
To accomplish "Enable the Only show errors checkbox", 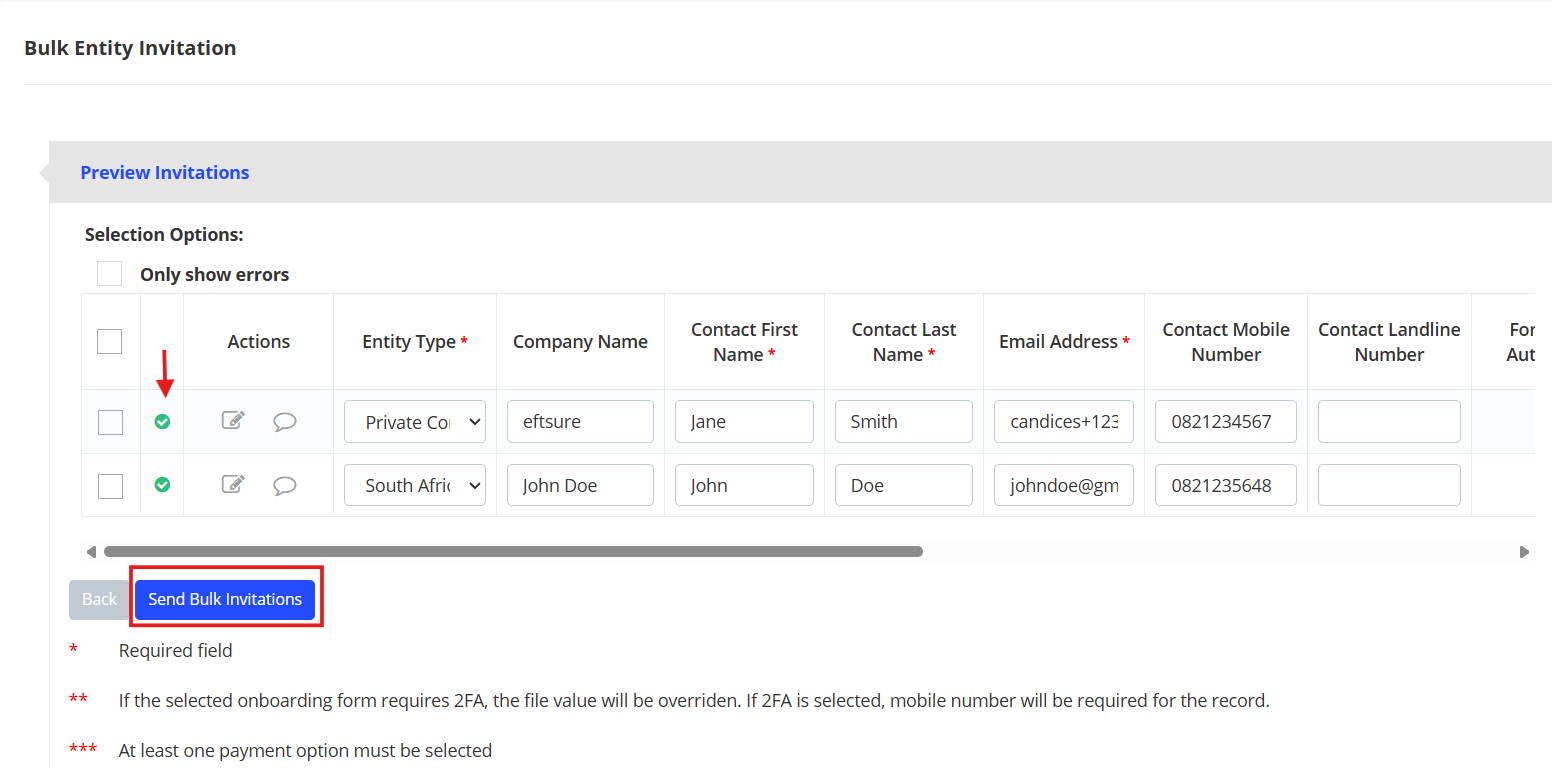I will [109, 274].
